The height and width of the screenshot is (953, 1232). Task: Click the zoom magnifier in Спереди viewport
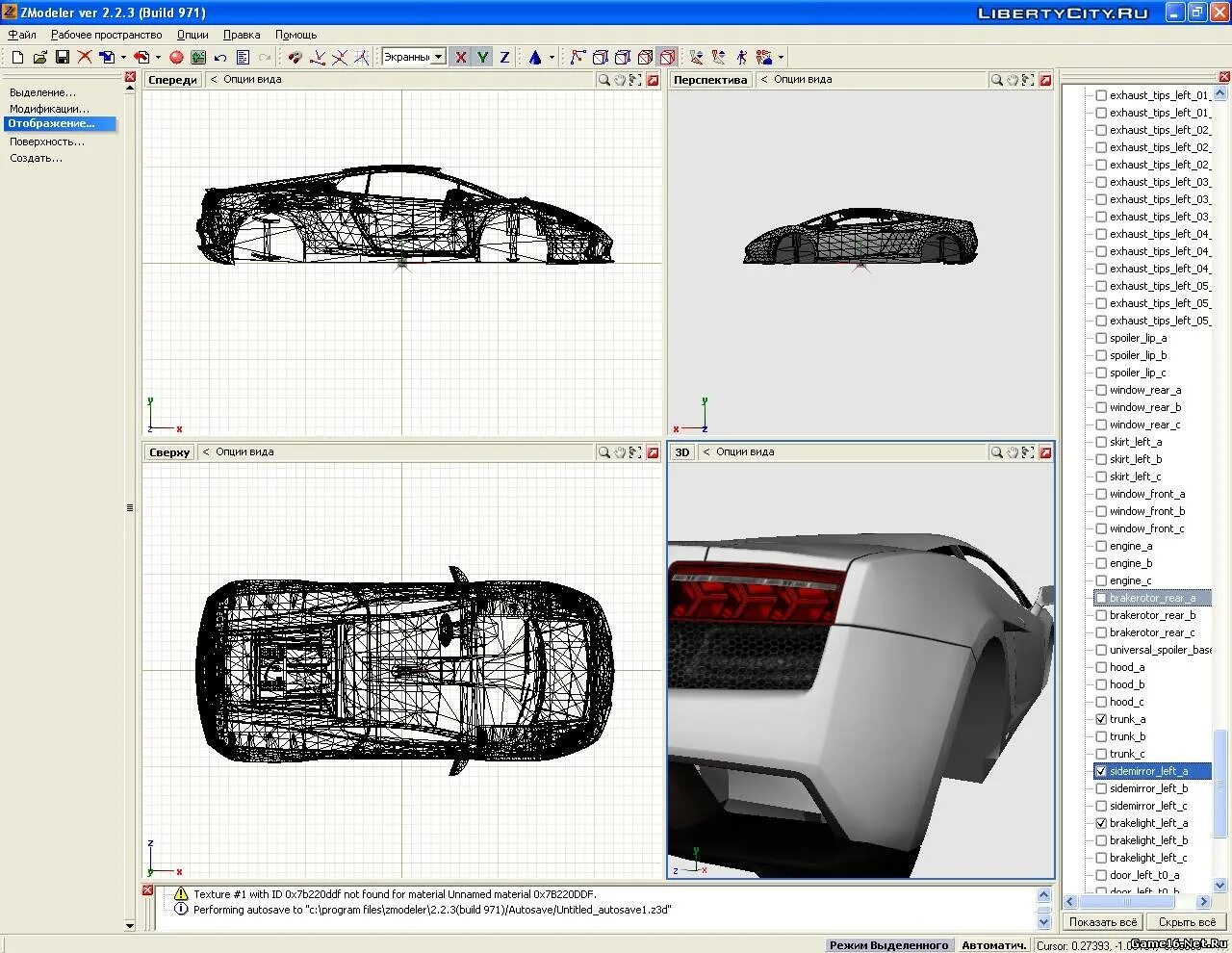tap(603, 80)
